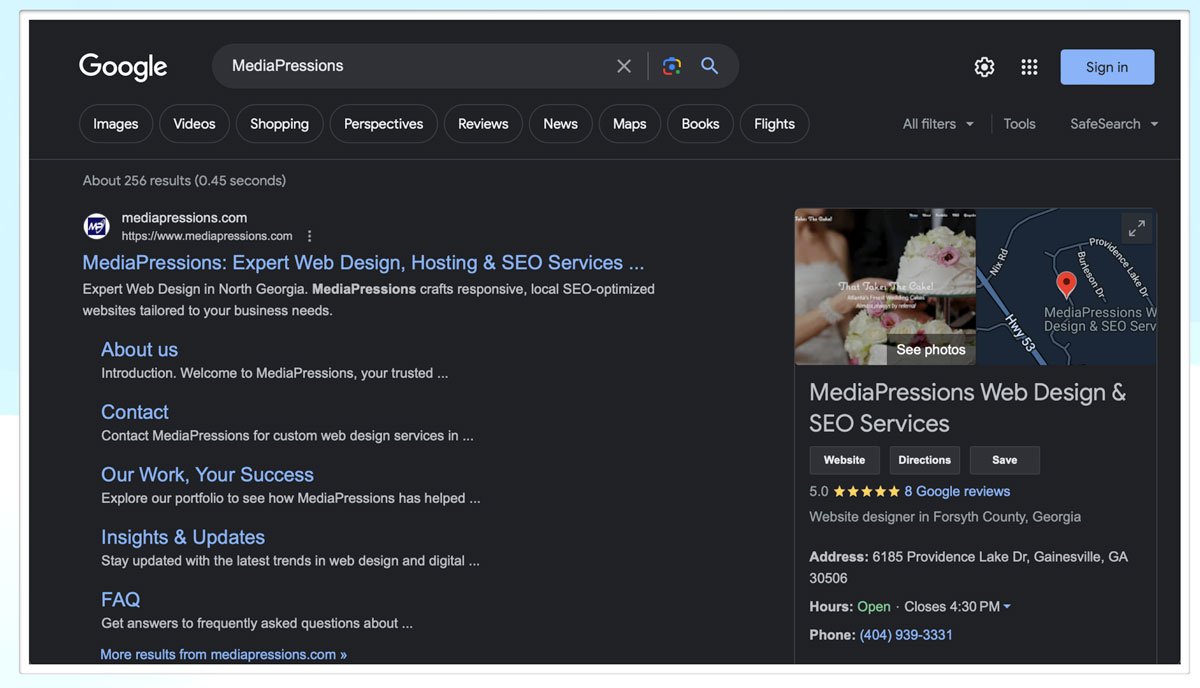The image size is (1200, 688).
Task: Switch to the News filter
Action: [x=560, y=124]
